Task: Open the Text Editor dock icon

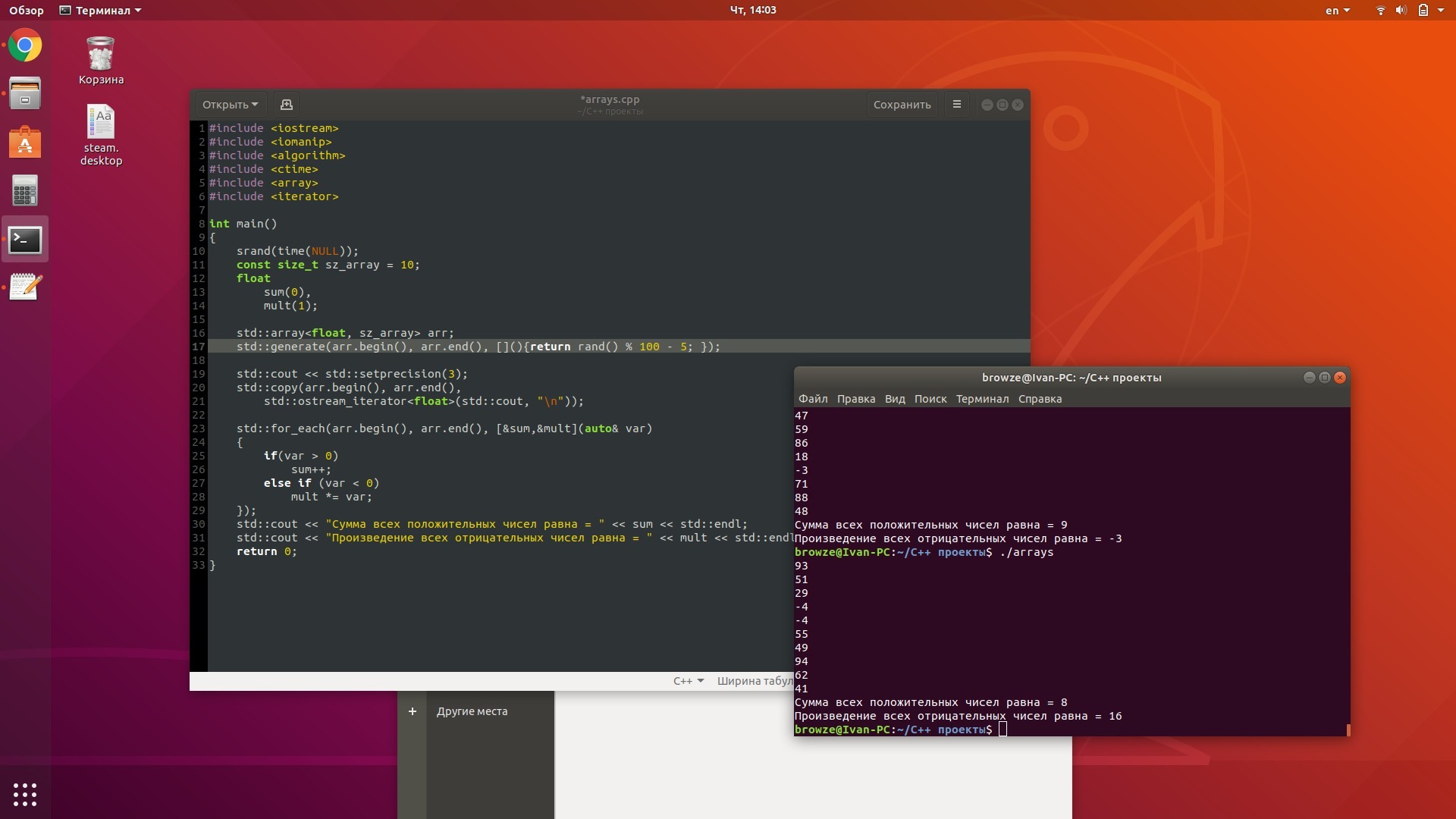Action: pos(25,287)
